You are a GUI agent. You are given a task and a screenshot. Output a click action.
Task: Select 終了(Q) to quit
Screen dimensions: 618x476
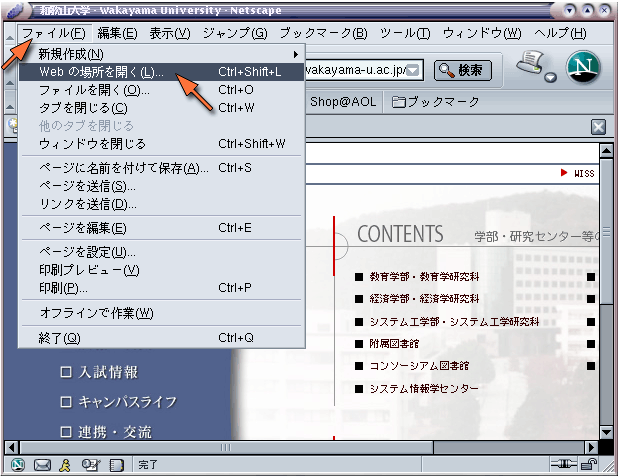click(162, 338)
